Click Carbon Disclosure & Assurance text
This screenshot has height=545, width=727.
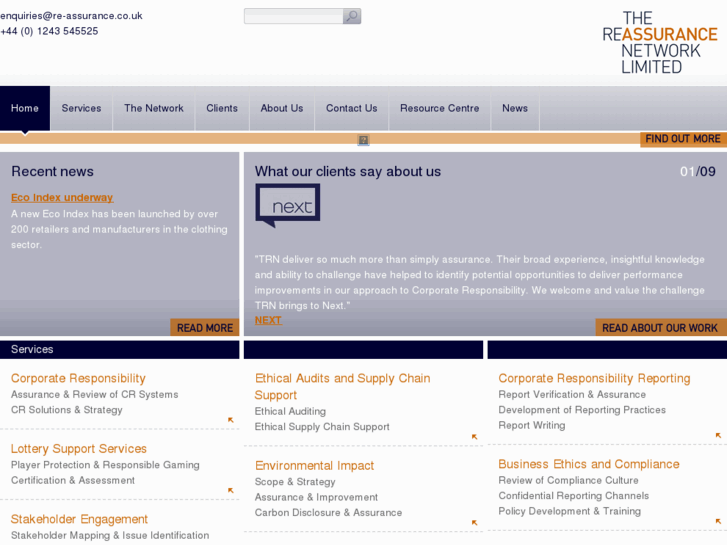pyautogui.click(x=328, y=513)
